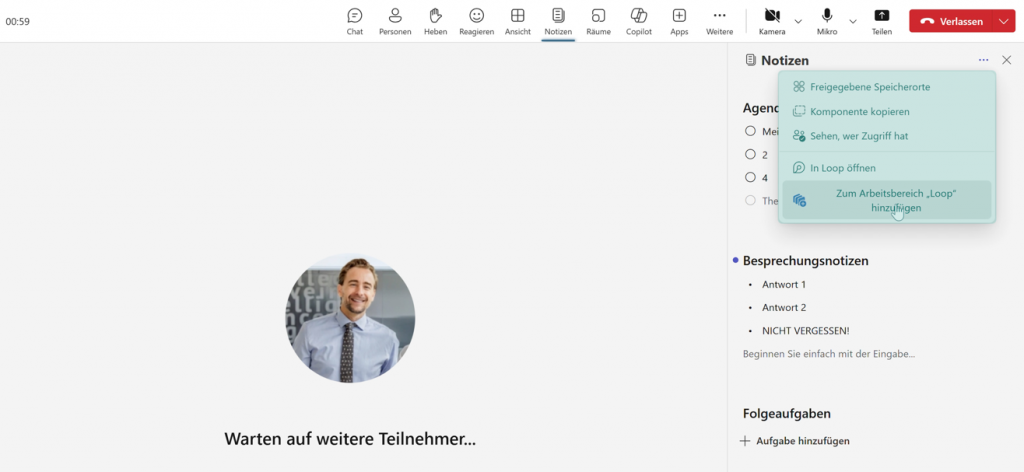Launch Copilot in the meeting

(639, 22)
